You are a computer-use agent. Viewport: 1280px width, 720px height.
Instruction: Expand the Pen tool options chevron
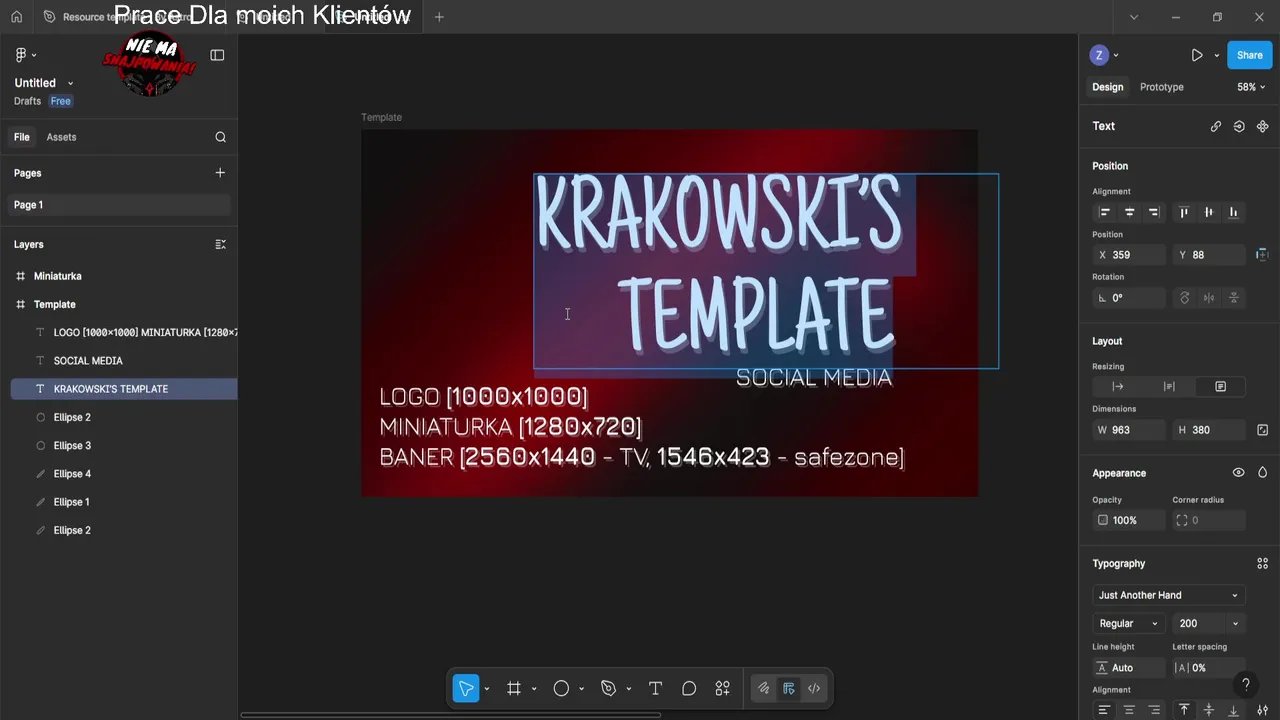click(x=628, y=689)
